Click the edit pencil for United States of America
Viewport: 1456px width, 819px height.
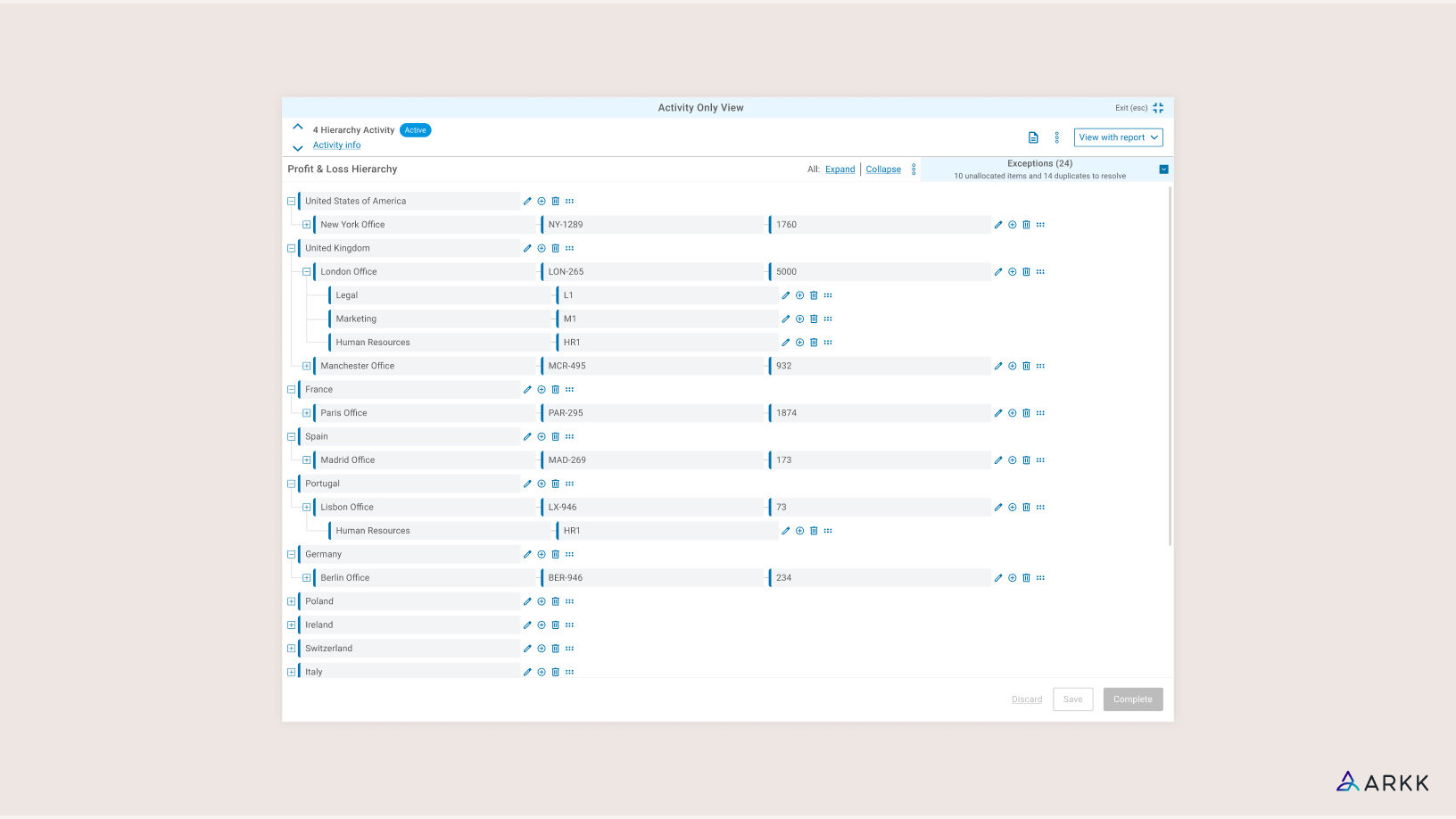click(527, 202)
